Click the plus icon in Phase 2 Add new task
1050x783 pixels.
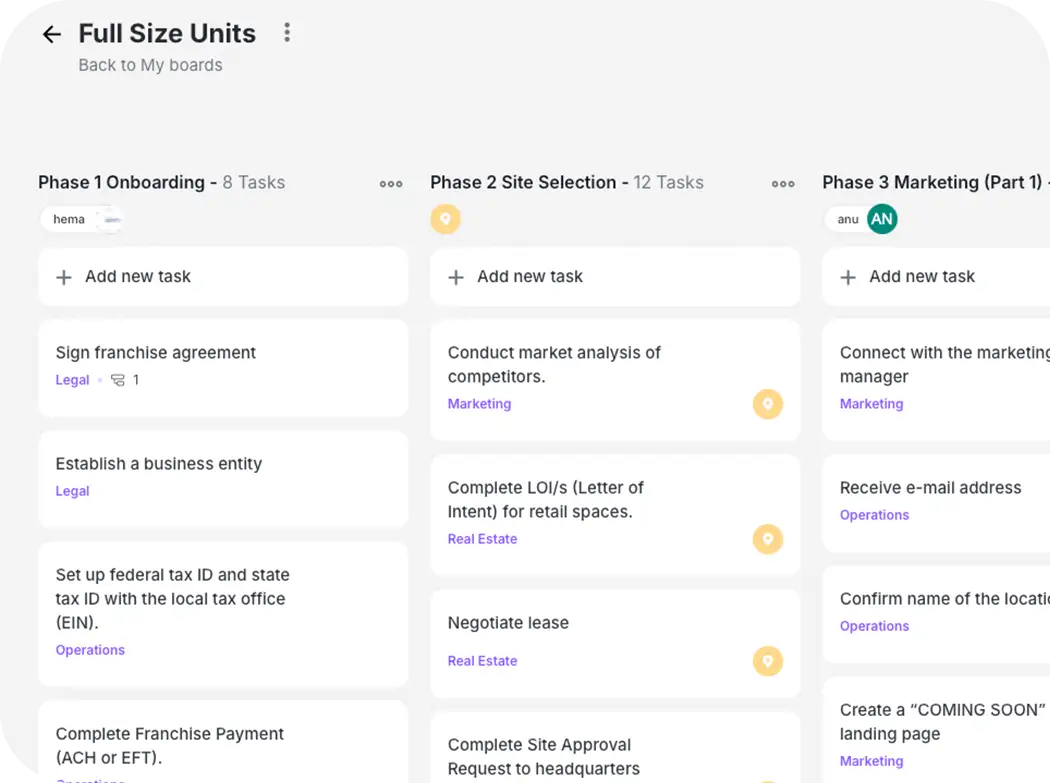(x=456, y=277)
